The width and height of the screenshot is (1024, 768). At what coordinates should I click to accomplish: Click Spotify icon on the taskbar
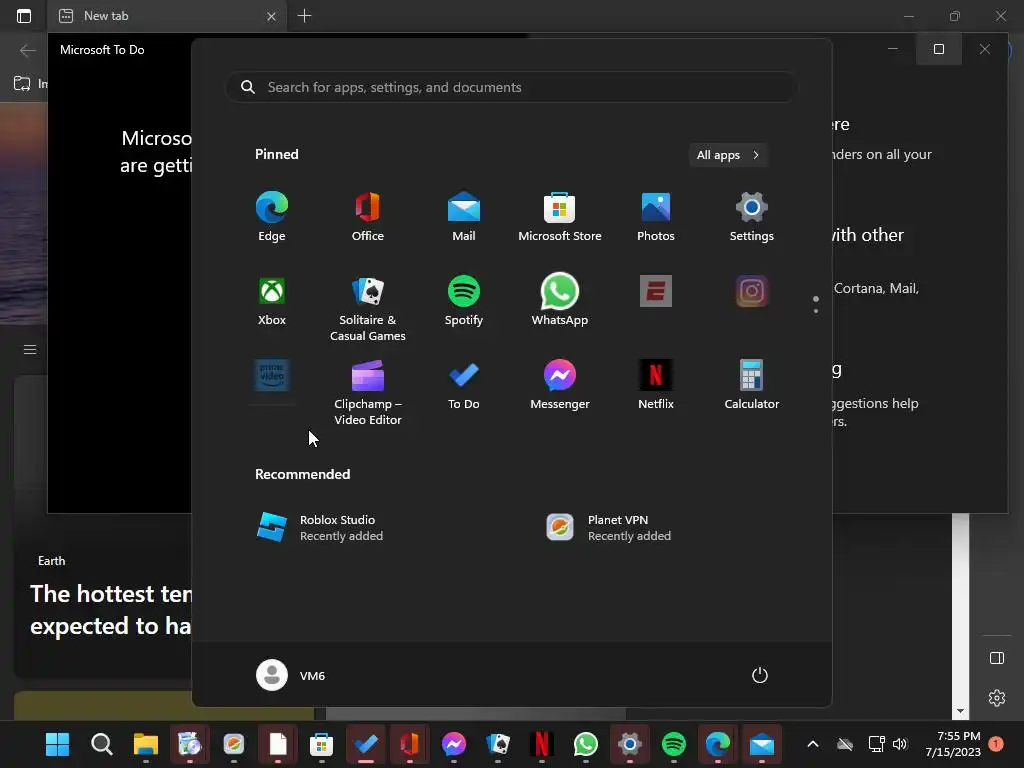point(673,744)
